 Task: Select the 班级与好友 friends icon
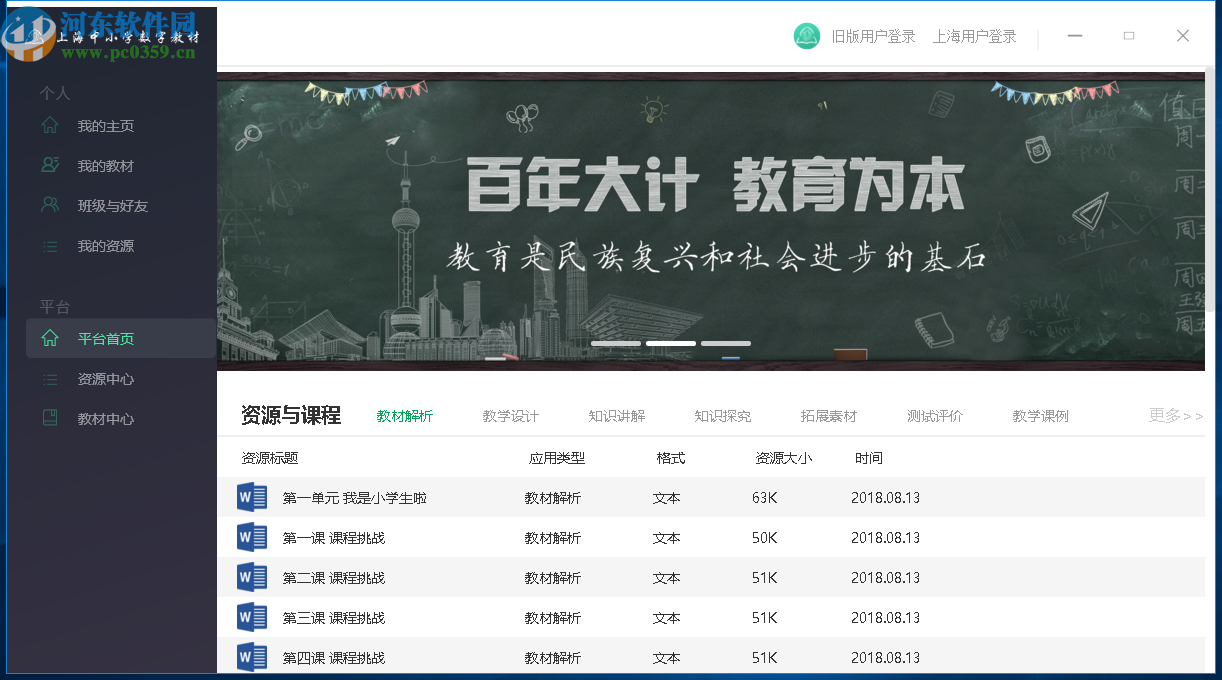[x=50, y=205]
